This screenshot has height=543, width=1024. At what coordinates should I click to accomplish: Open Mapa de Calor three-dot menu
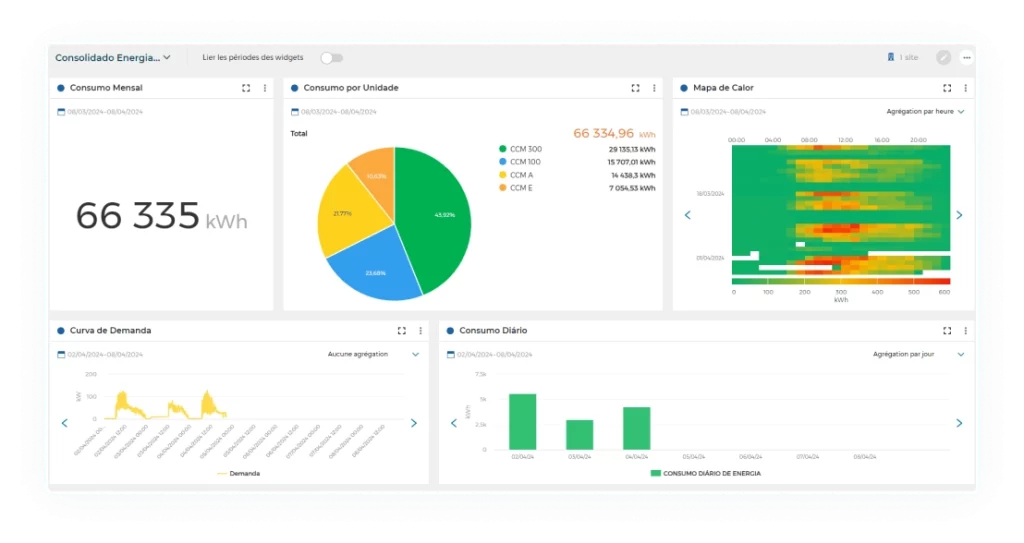(966, 88)
